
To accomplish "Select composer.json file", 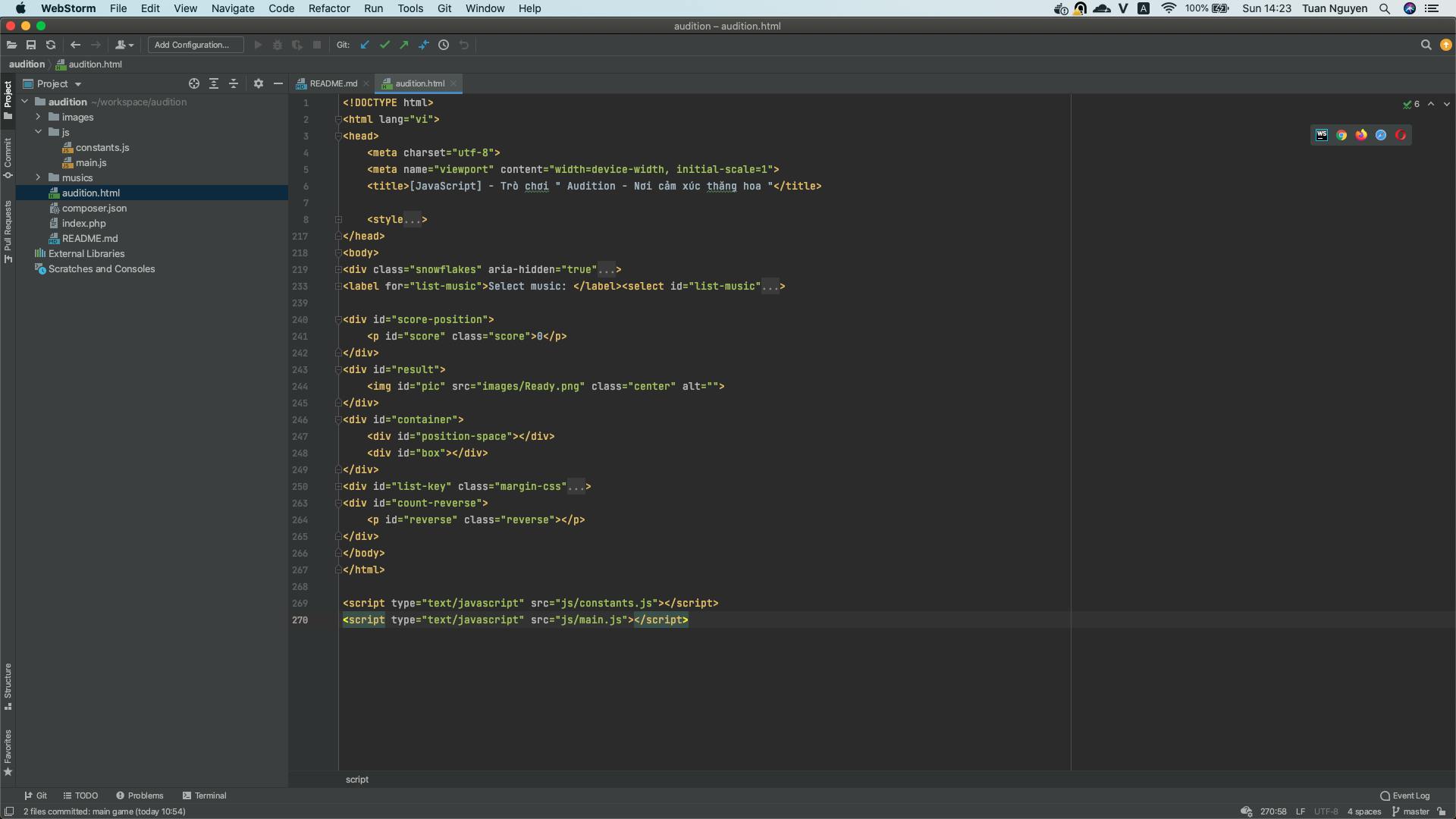I will point(94,208).
